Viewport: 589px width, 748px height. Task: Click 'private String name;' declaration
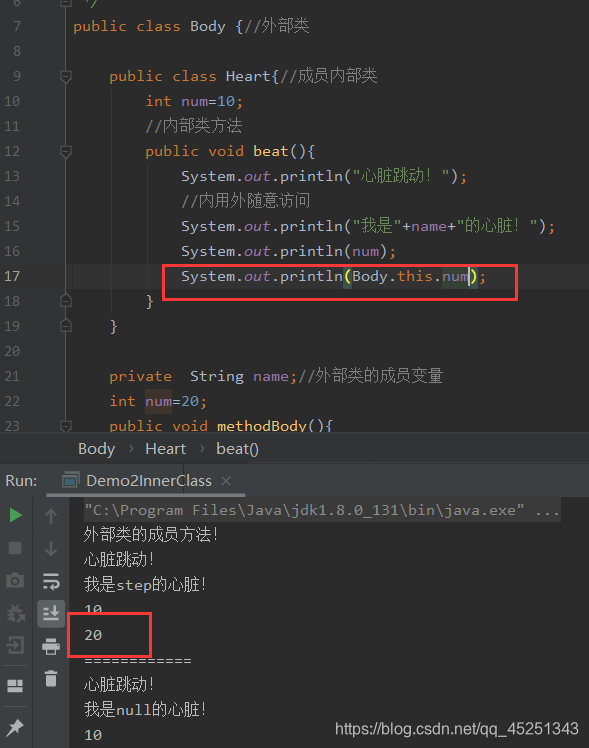(x=203, y=376)
